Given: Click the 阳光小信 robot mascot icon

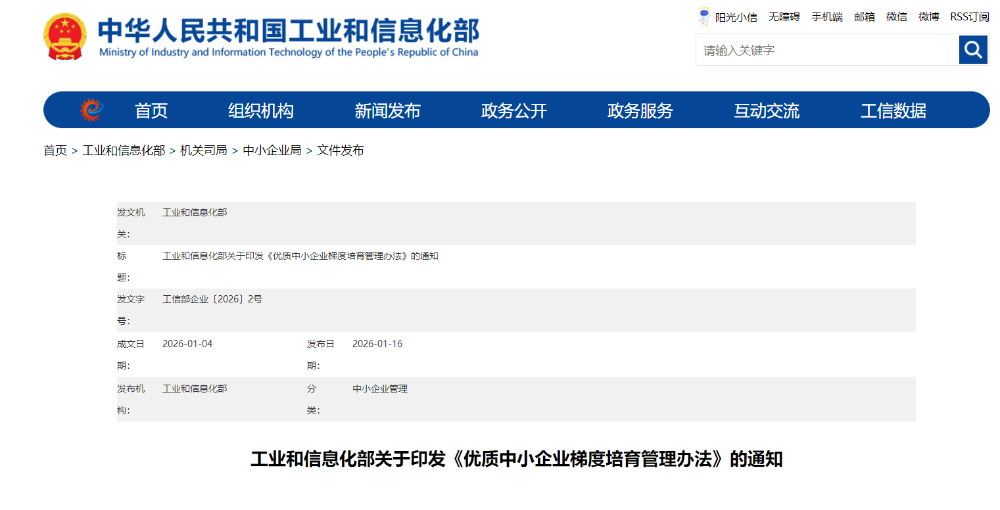Looking at the screenshot, I should tap(704, 16).
